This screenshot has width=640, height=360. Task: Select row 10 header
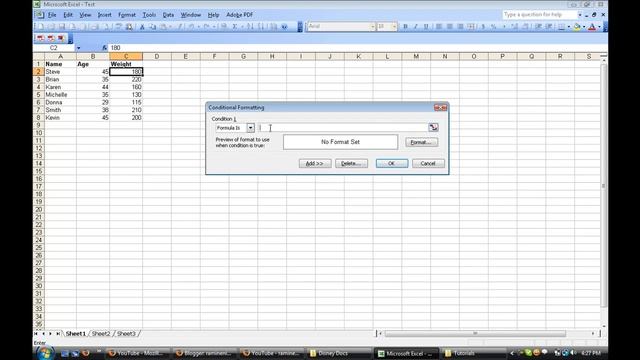[38, 133]
